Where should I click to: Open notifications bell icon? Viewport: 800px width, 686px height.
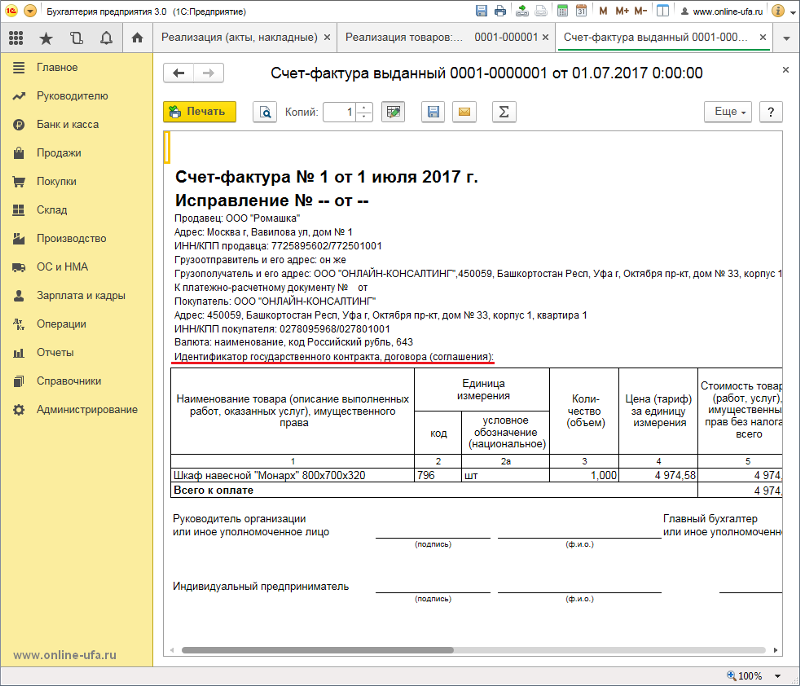click(x=106, y=38)
